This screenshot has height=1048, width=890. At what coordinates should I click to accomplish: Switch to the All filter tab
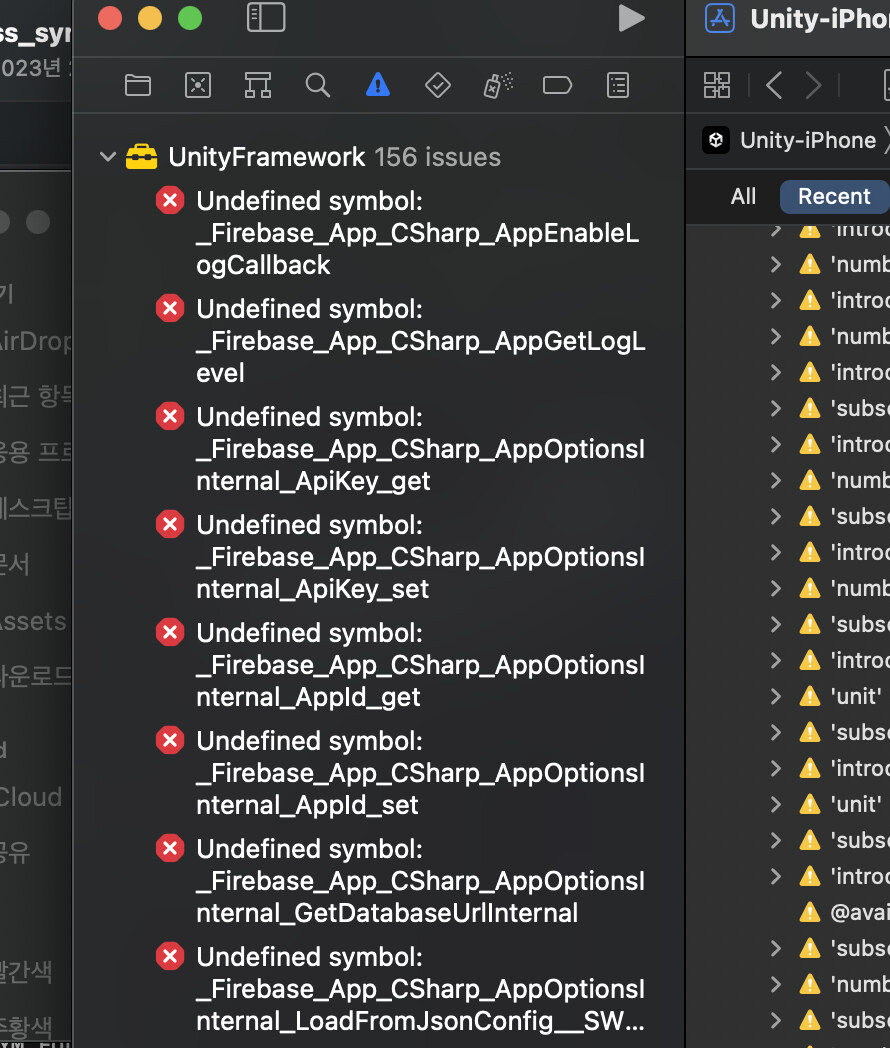[x=743, y=196]
